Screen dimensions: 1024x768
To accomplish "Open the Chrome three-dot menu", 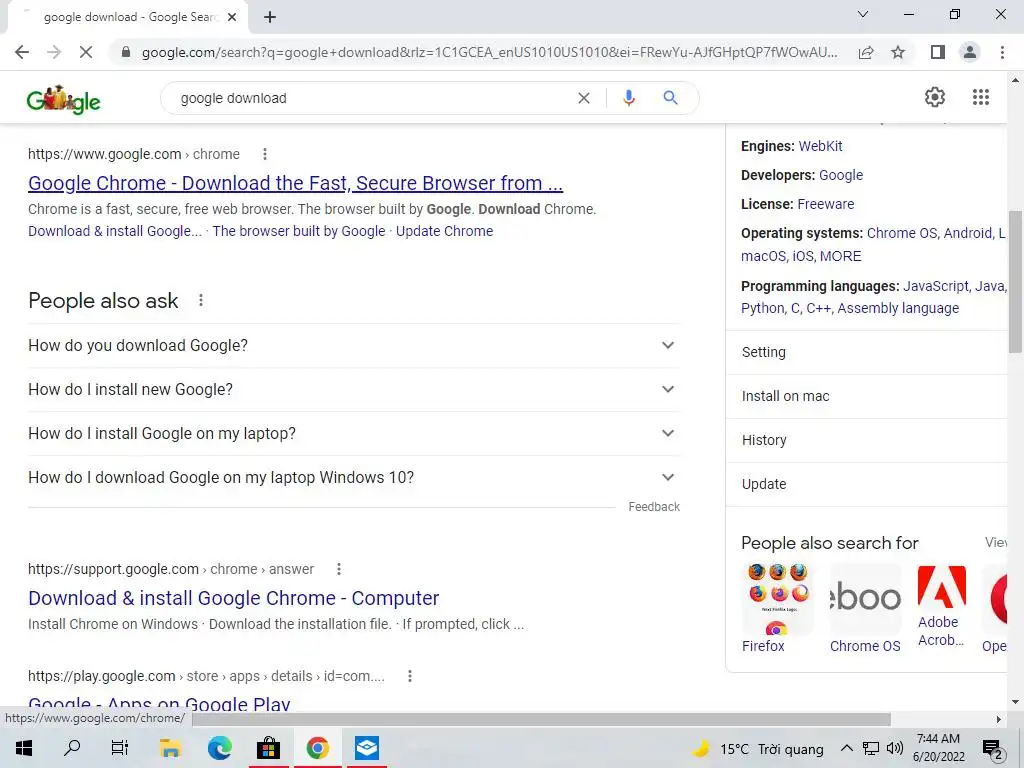I will pos(1002,52).
